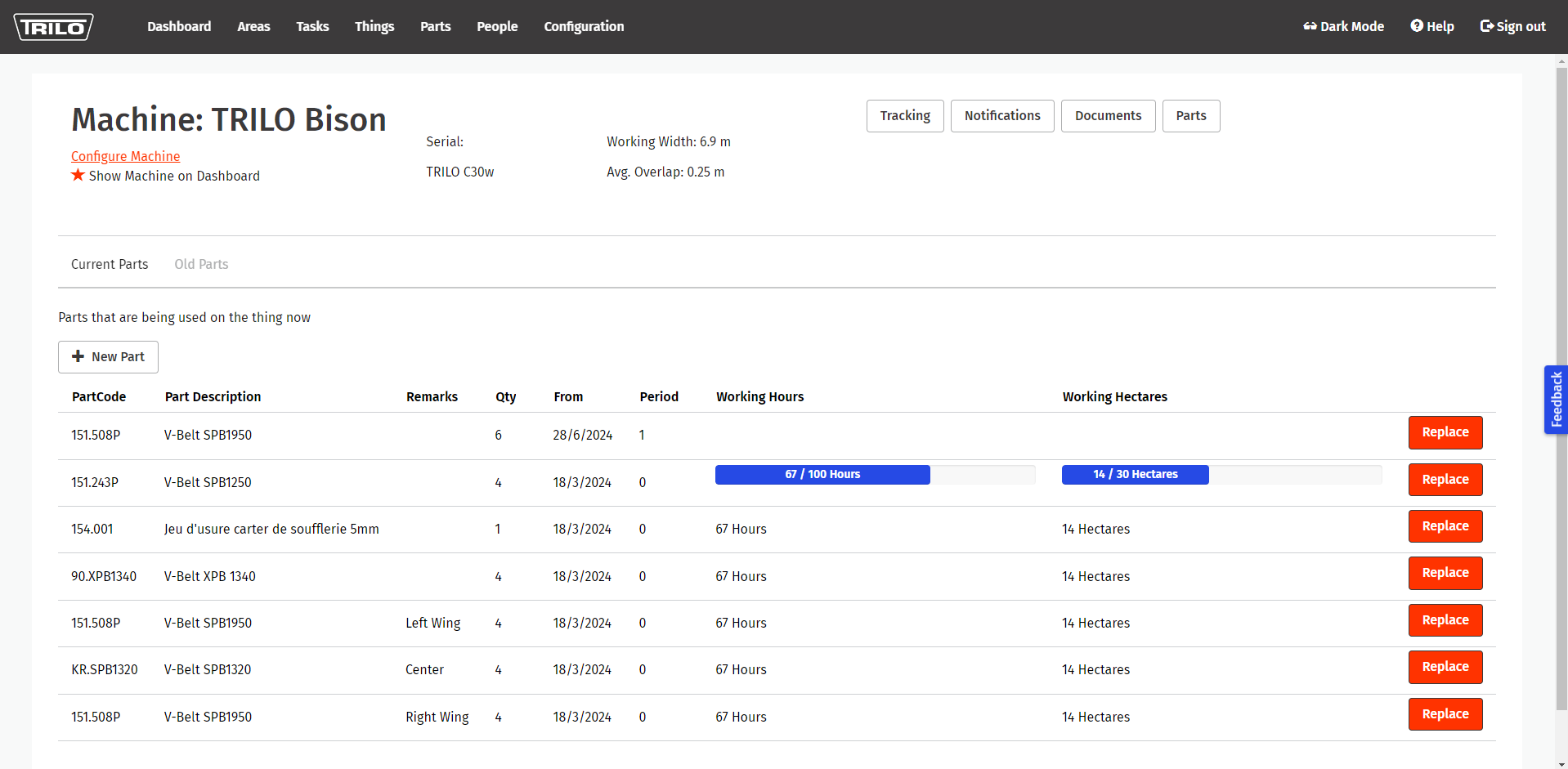1568x769 pixels.
Task: Open the Configure Machine link
Action: click(x=125, y=156)
